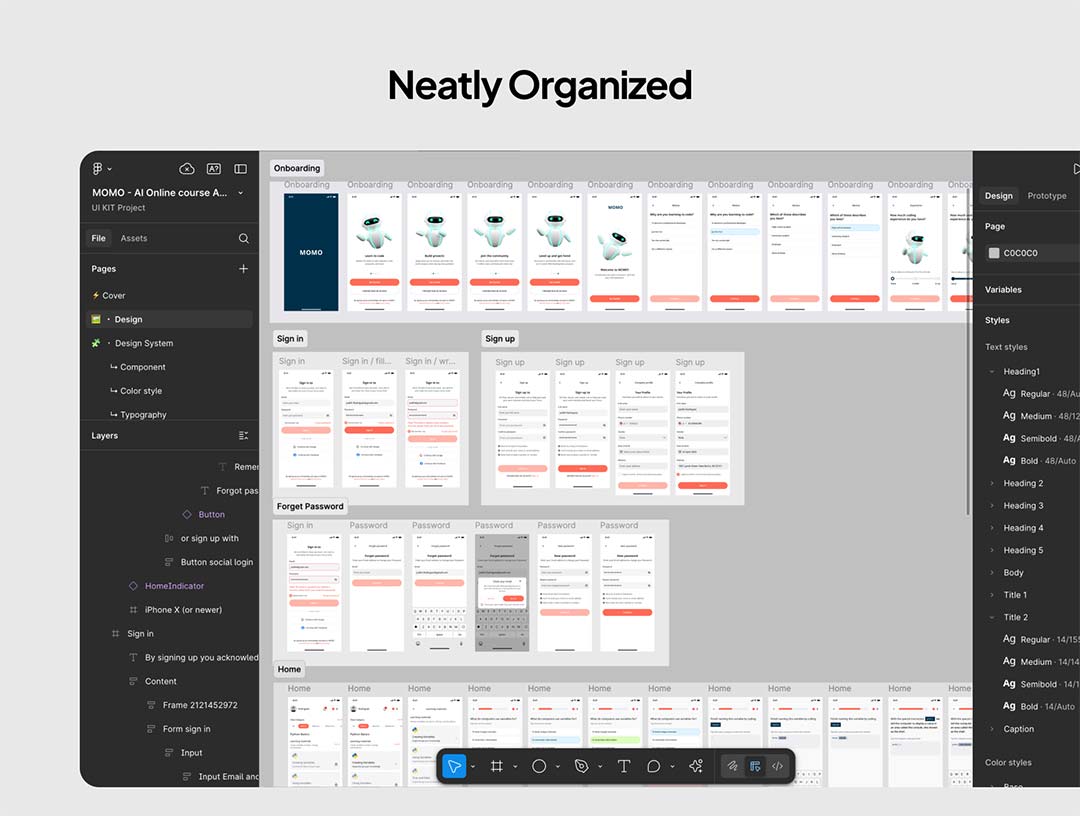
Task: Collapse the Heading1 text style group
Action: tap(993, 372)
